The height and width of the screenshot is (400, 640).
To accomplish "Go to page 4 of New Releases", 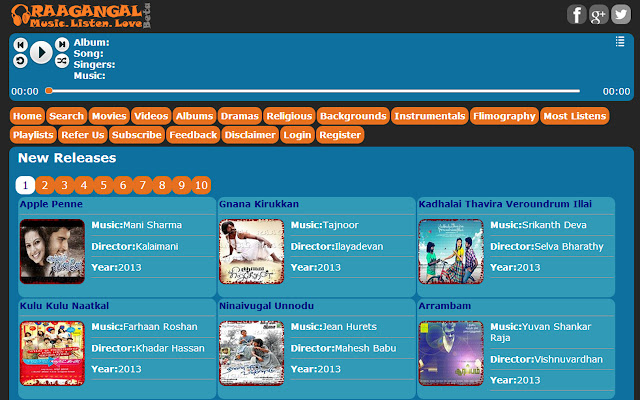I will click(x=84, y=185).
